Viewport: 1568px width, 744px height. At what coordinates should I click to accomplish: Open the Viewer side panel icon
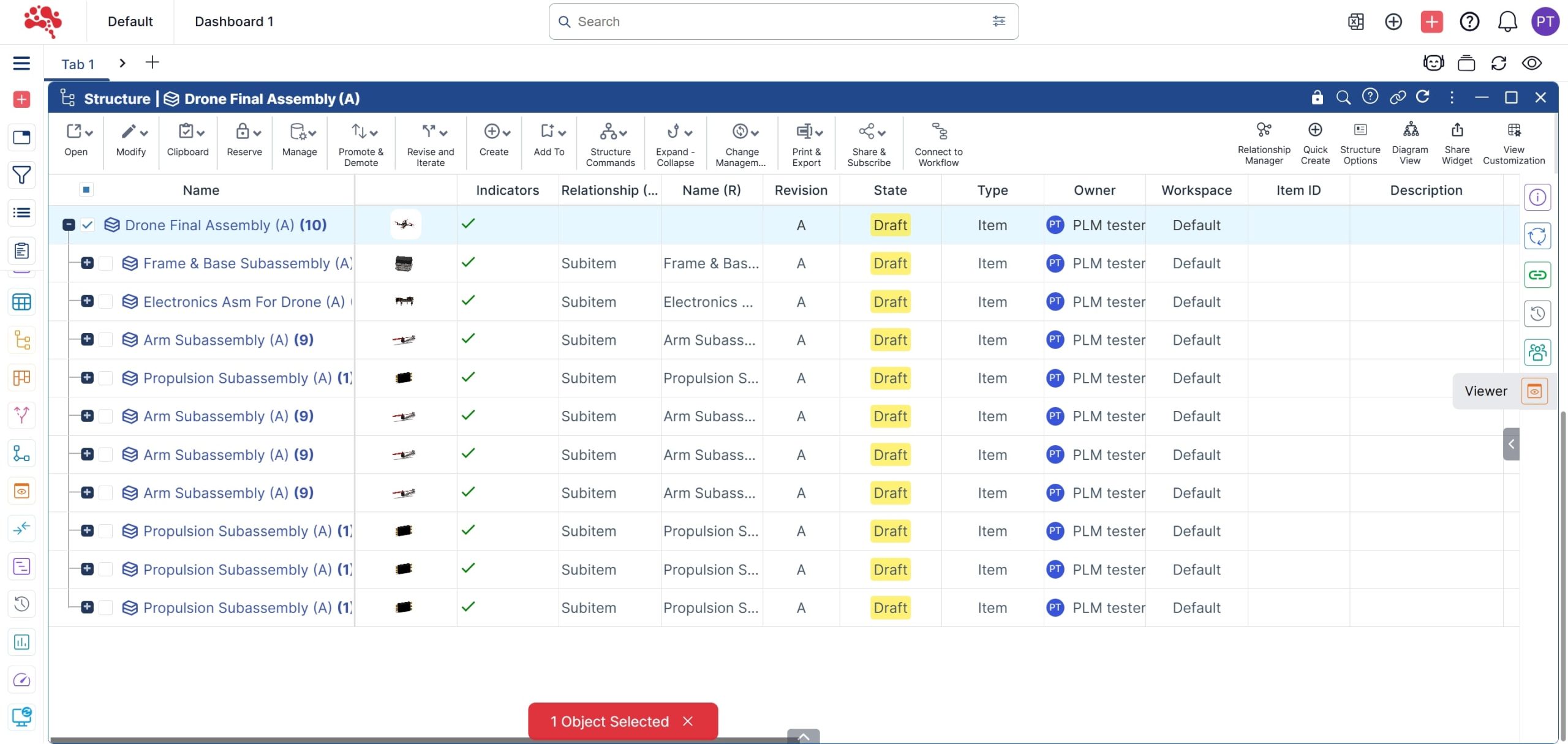coord(1534,391)
